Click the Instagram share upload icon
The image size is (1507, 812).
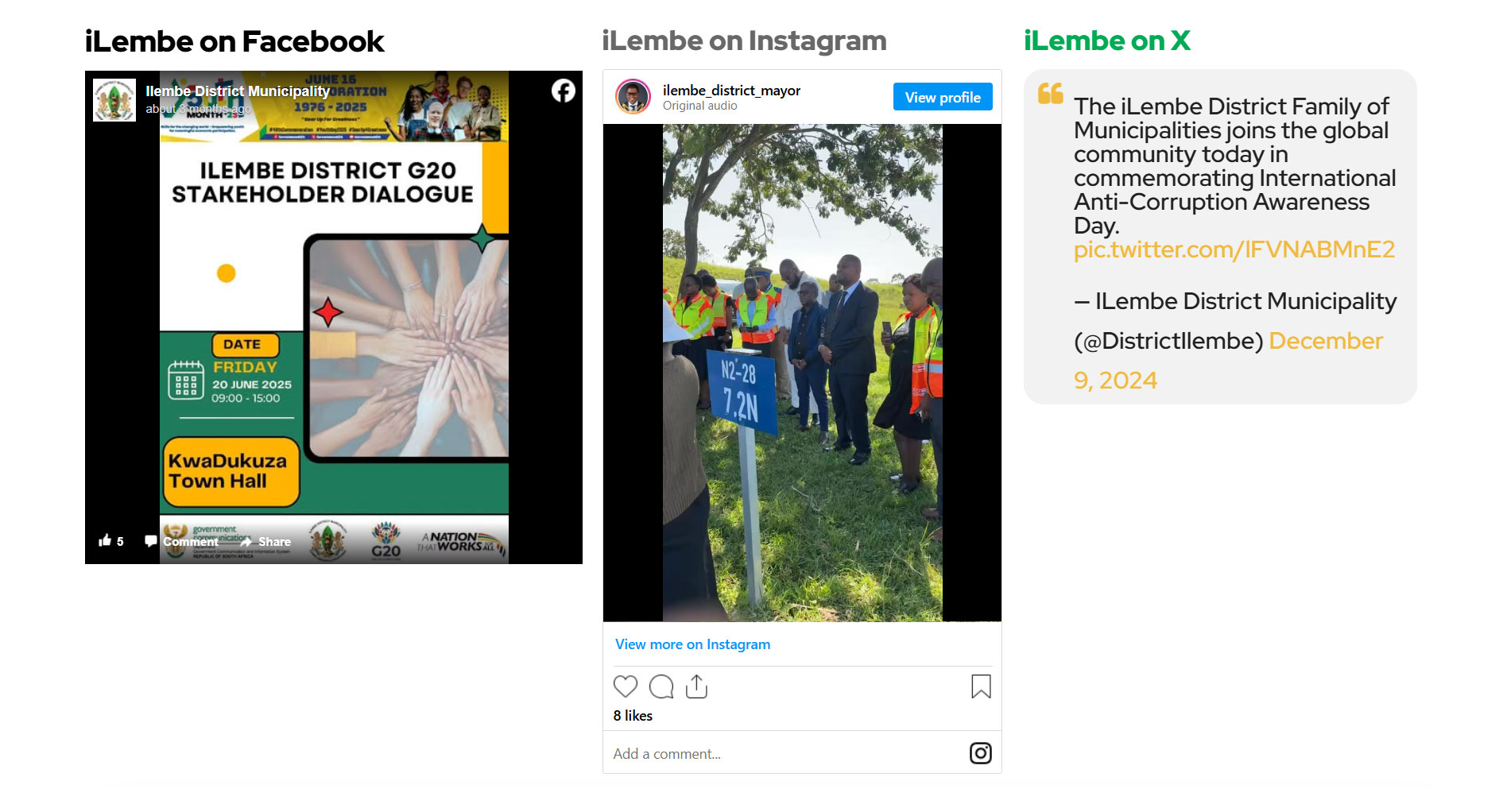(x=696, y=686)
